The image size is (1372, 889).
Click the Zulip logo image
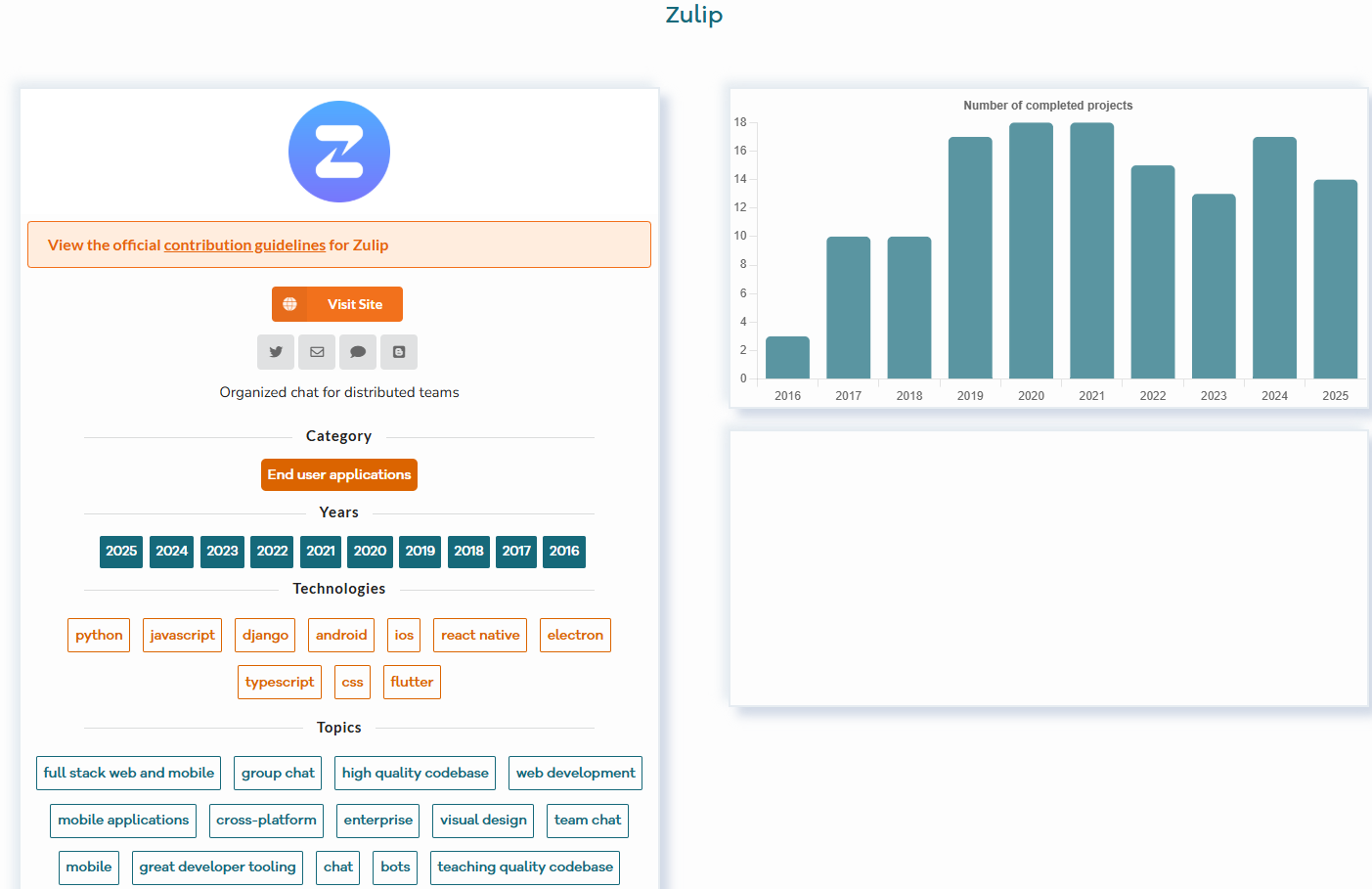[x=339, y=152]
